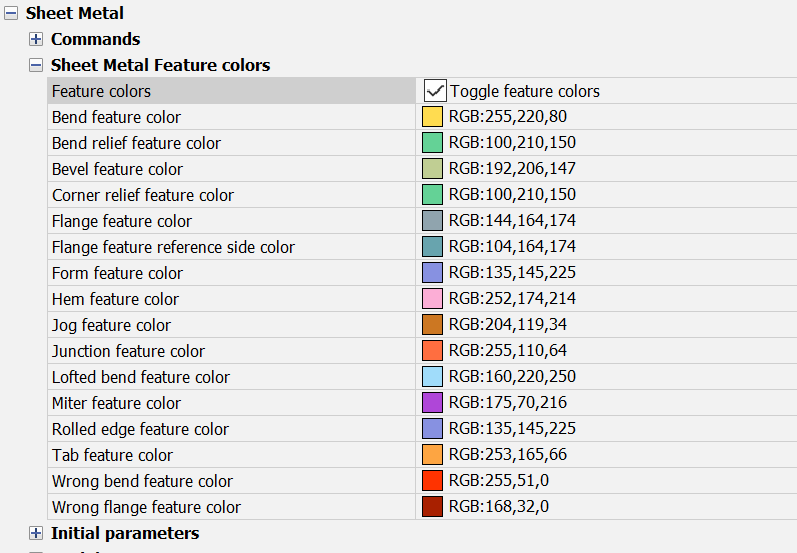Click the Wrong flange feature color RGB value
Viewport: 797px width, 553px height.
tap(498, 507)
